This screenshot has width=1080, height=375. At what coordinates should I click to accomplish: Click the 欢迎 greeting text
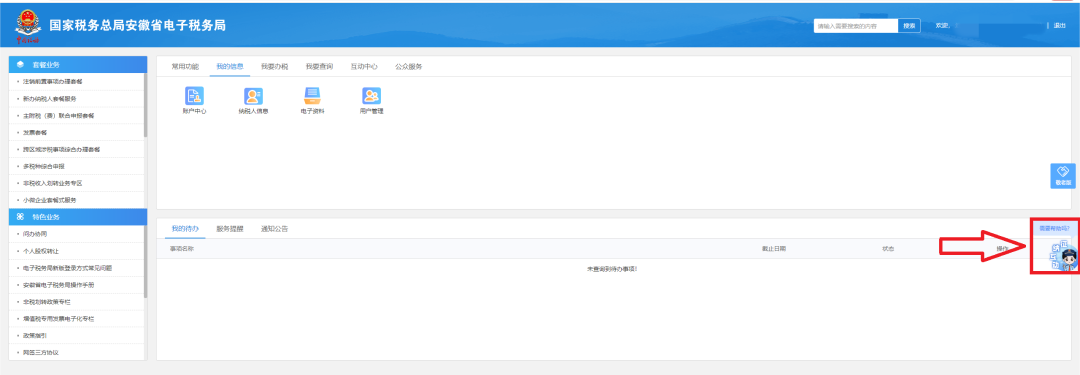942,26
